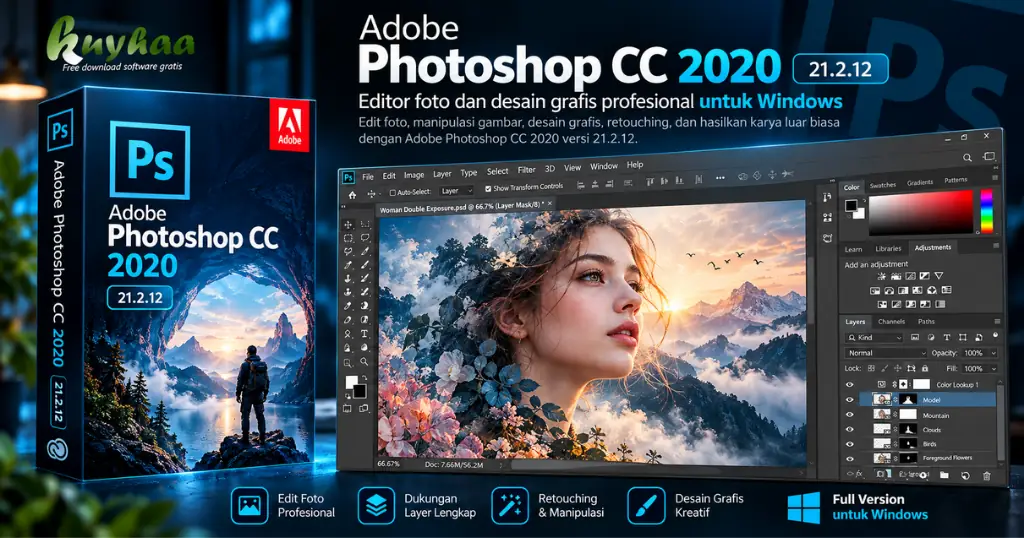1024x538 pixels.
Task: Pick a color in red color field
Action: click(920, 213)
